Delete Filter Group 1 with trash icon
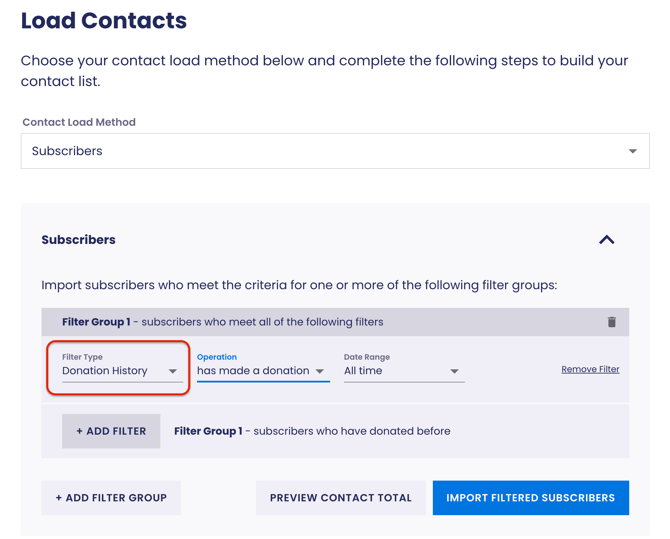This screenshot has height=539, width=670. (x=612, y=322)
